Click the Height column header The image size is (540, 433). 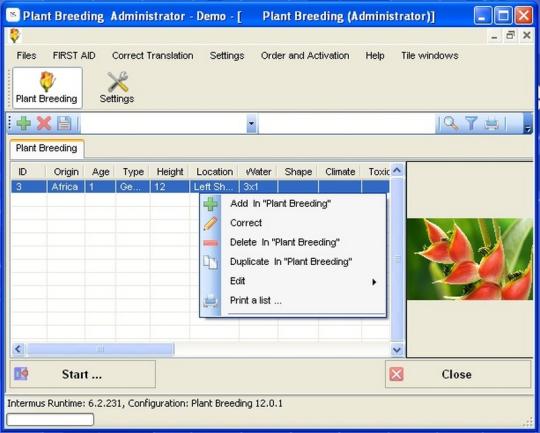(170, 172)
